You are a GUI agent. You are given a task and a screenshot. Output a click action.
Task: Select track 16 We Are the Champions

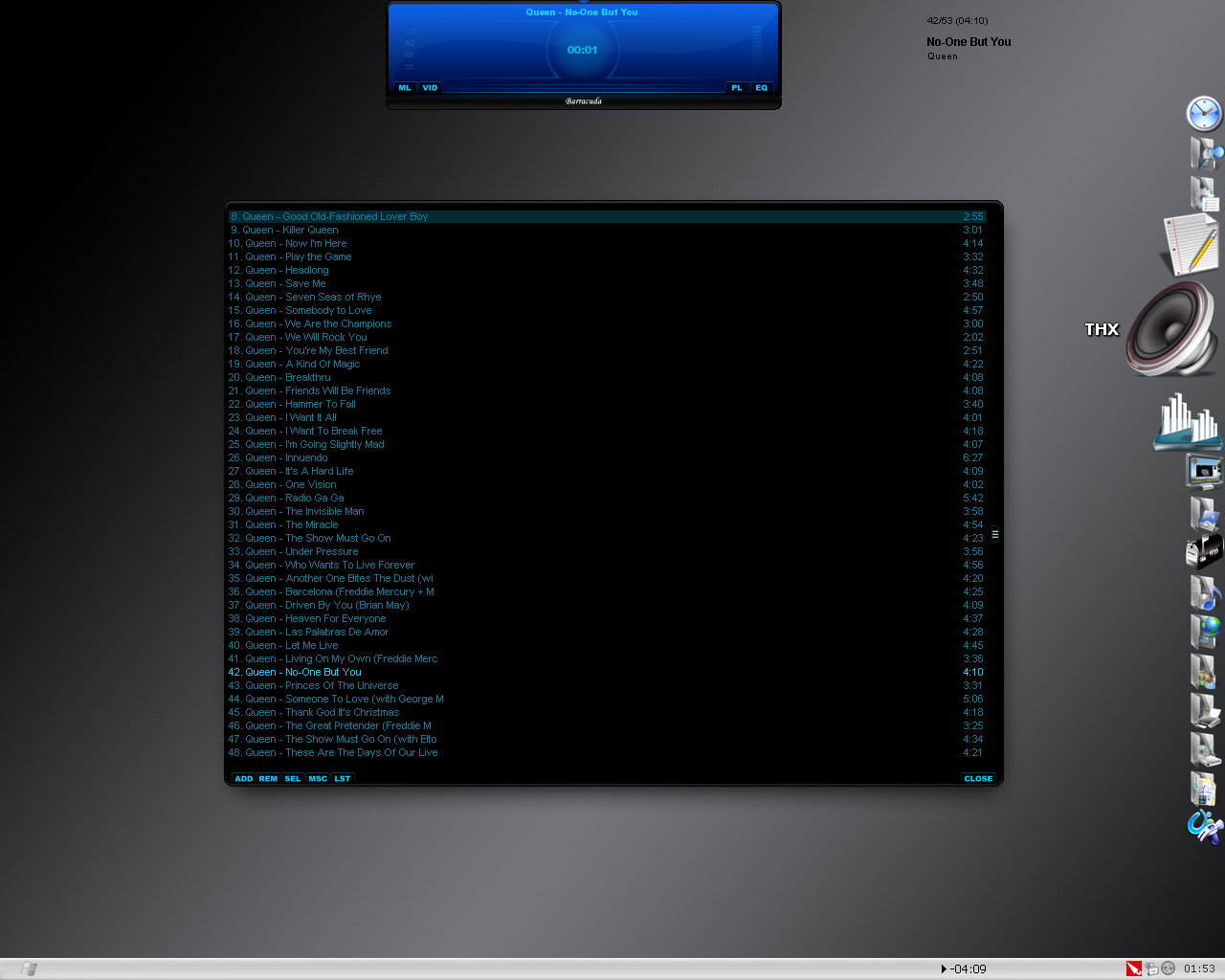[x=607, y=323]
